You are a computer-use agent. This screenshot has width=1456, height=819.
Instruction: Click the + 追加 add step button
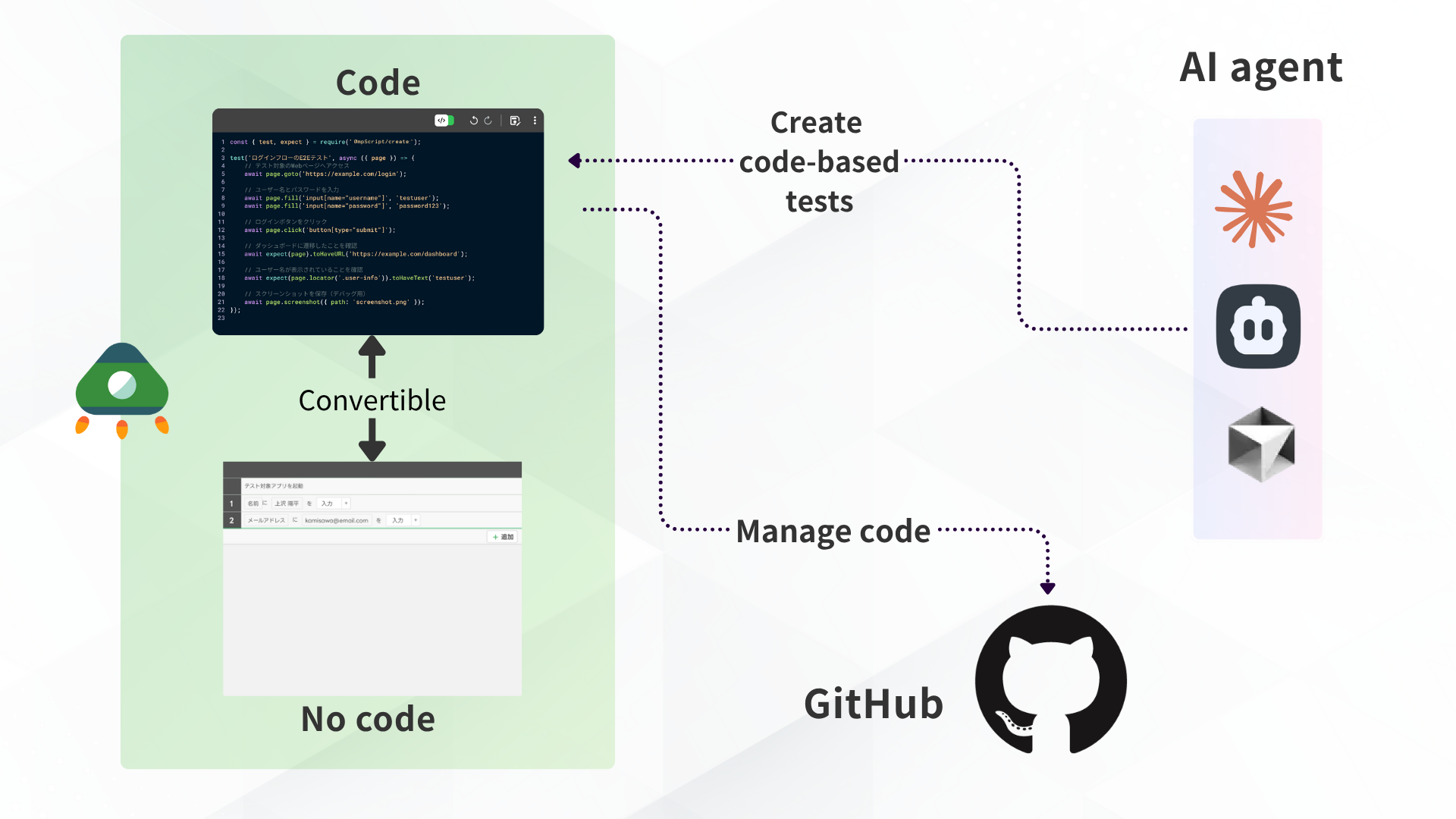click(x=503, y=537)
